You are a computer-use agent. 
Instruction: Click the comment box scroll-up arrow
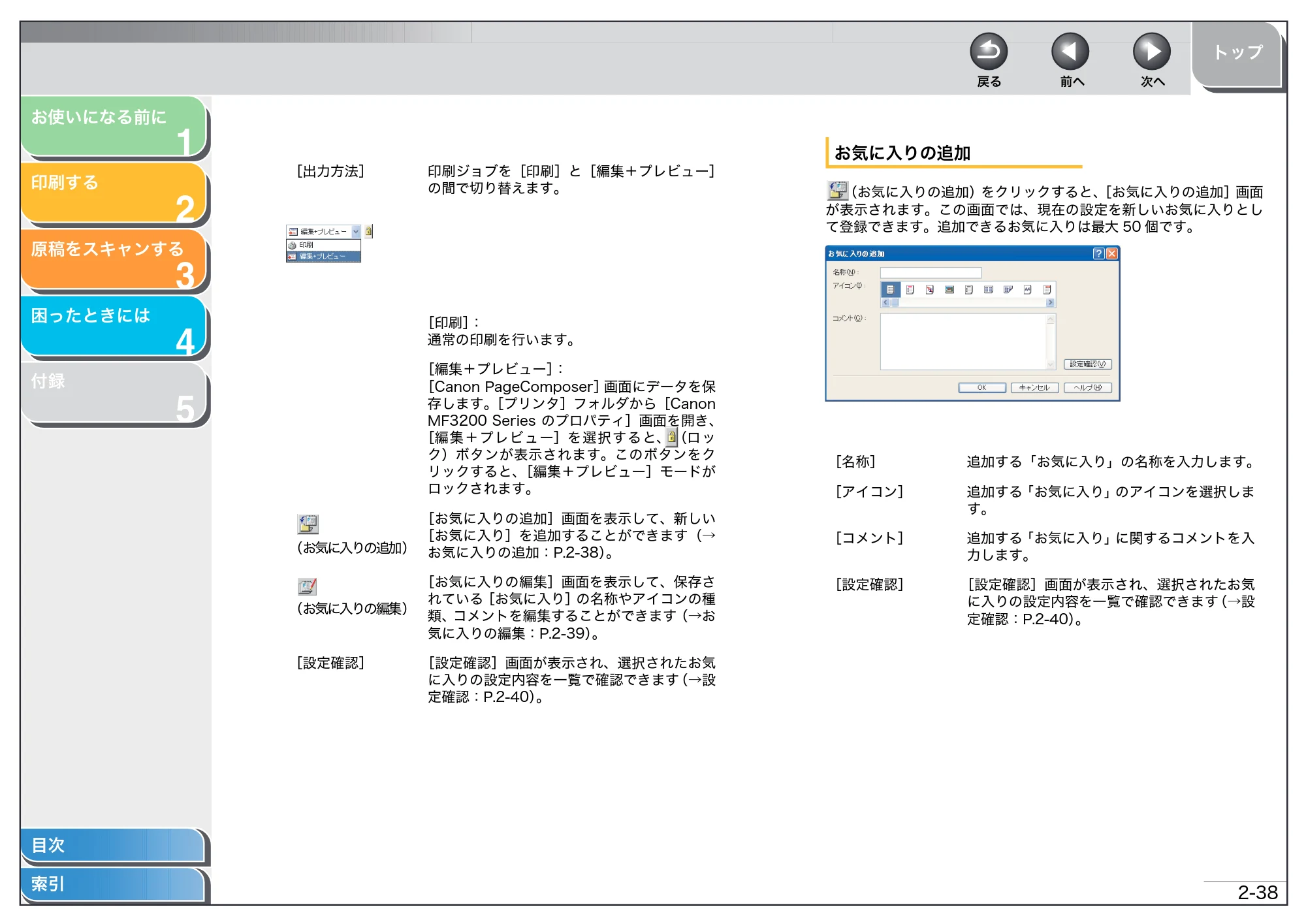tap(1051, 319)
